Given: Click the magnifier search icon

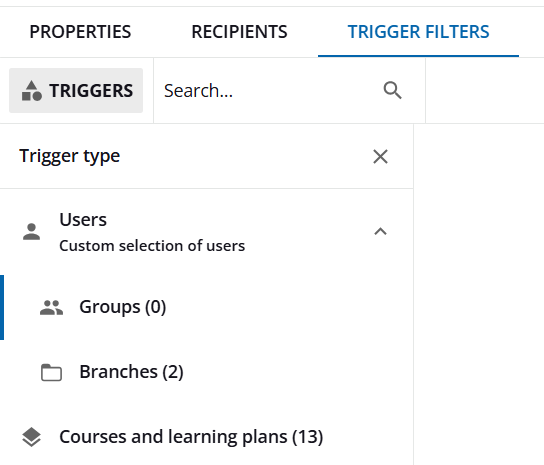Looking at the screenshot, I should point(392,91).
